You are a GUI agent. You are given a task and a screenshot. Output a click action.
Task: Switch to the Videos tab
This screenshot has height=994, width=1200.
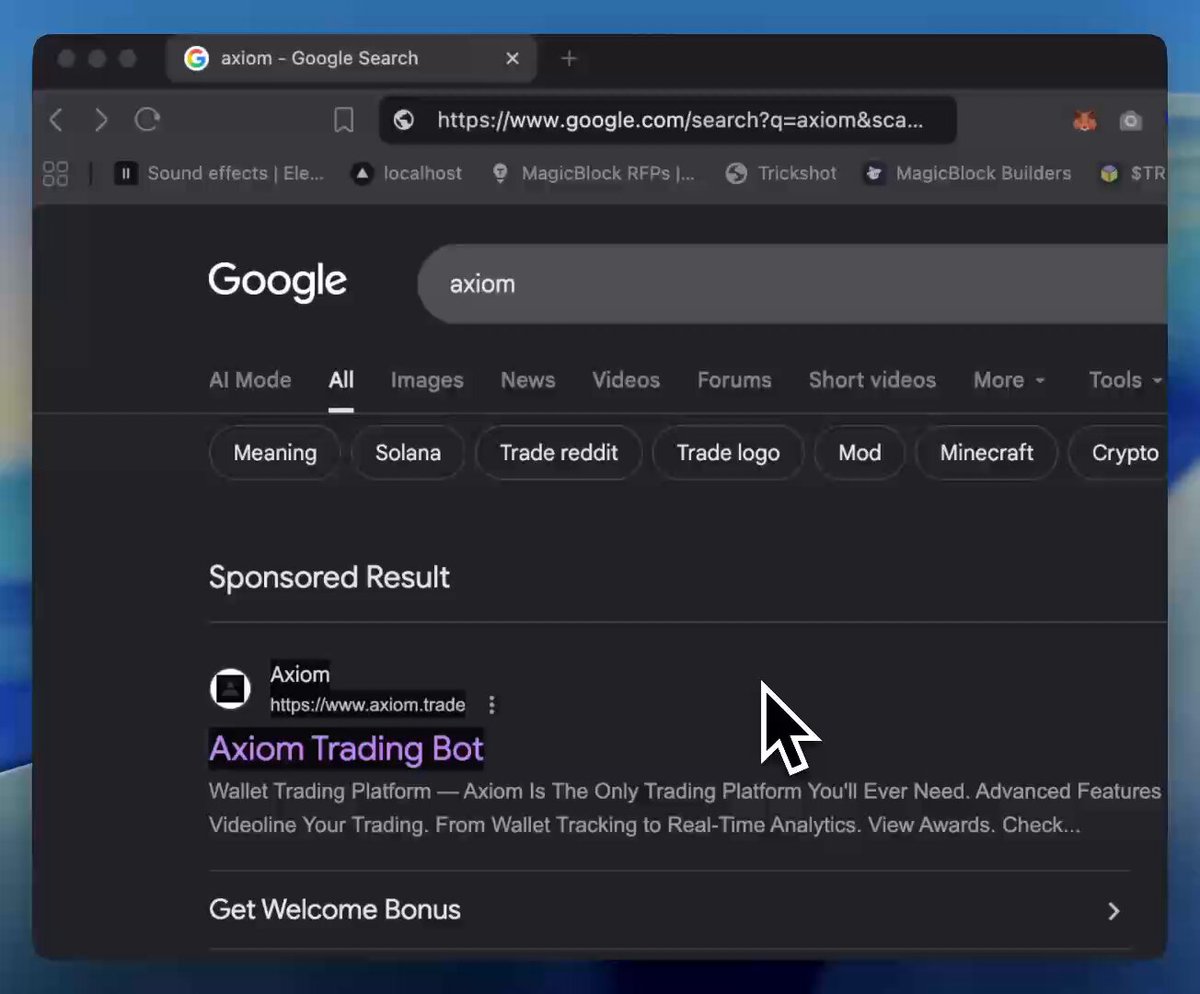point(626,380)
